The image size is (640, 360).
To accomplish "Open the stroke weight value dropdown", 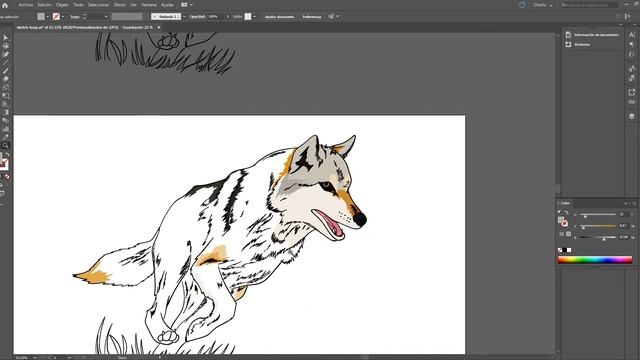I will [106, 17].
